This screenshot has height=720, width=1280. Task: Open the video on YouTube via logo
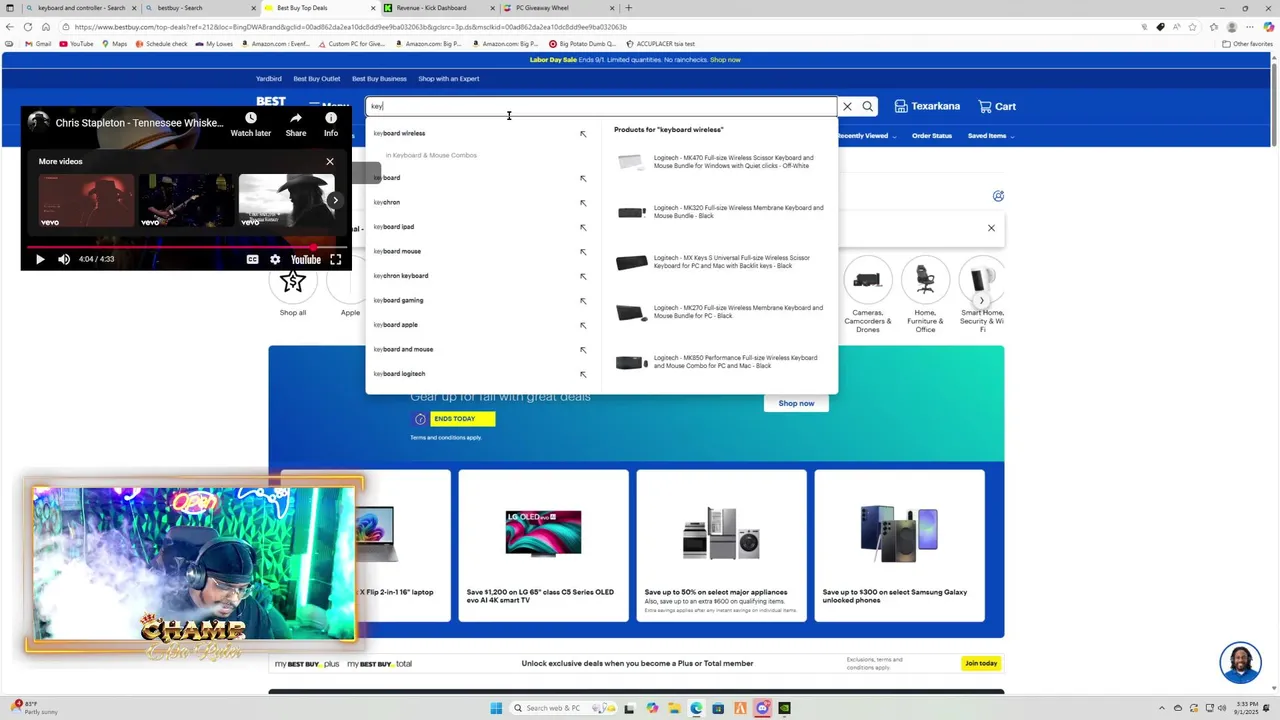pos(305,259)
